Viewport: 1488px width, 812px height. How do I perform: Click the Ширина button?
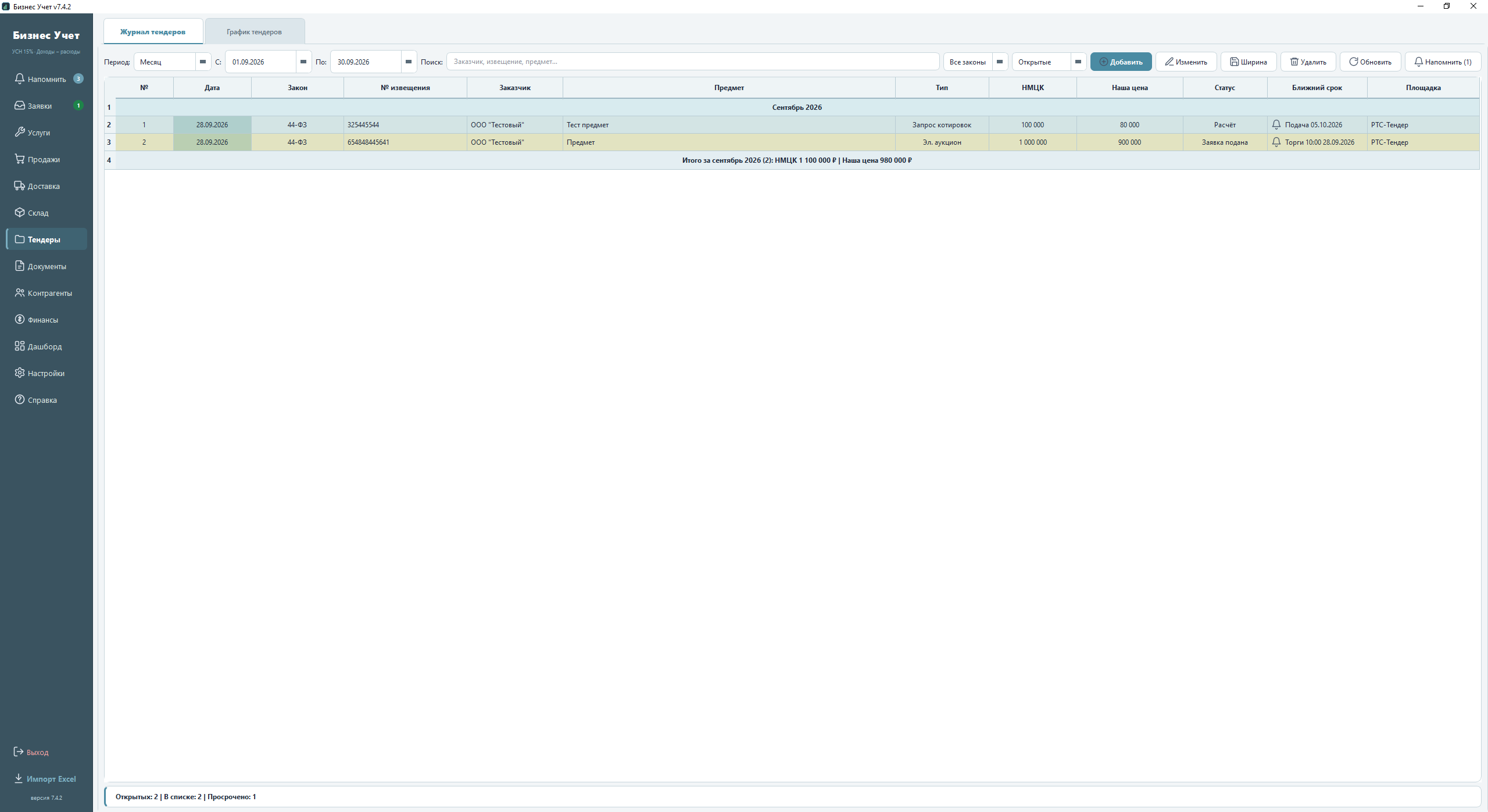(x=1248, y=62)
